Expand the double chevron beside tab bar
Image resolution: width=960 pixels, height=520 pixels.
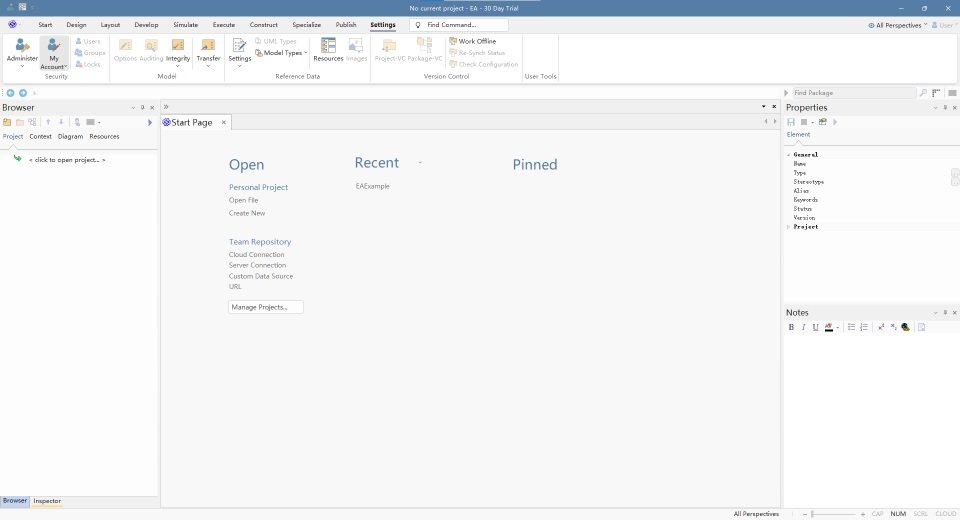166,107
